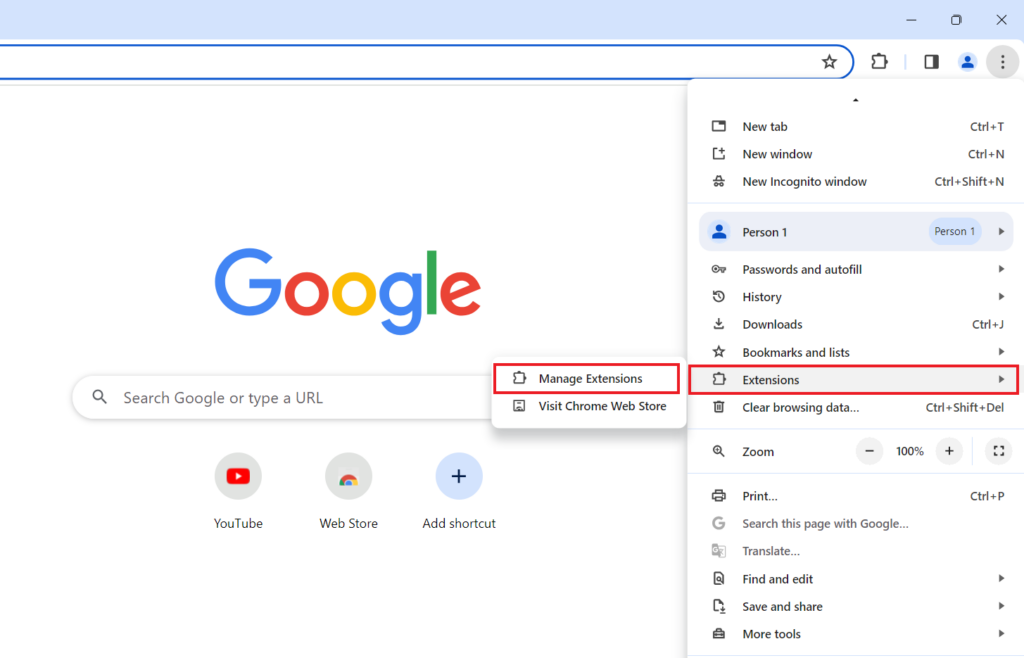Click the History clock icon

(x=718, y=296)
